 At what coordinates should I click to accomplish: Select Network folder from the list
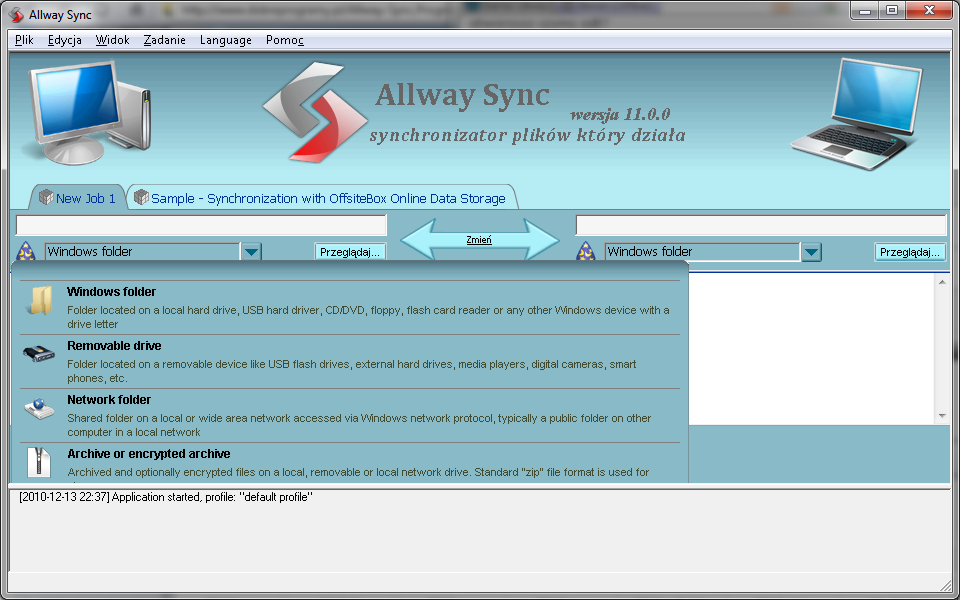click(350, 416)
